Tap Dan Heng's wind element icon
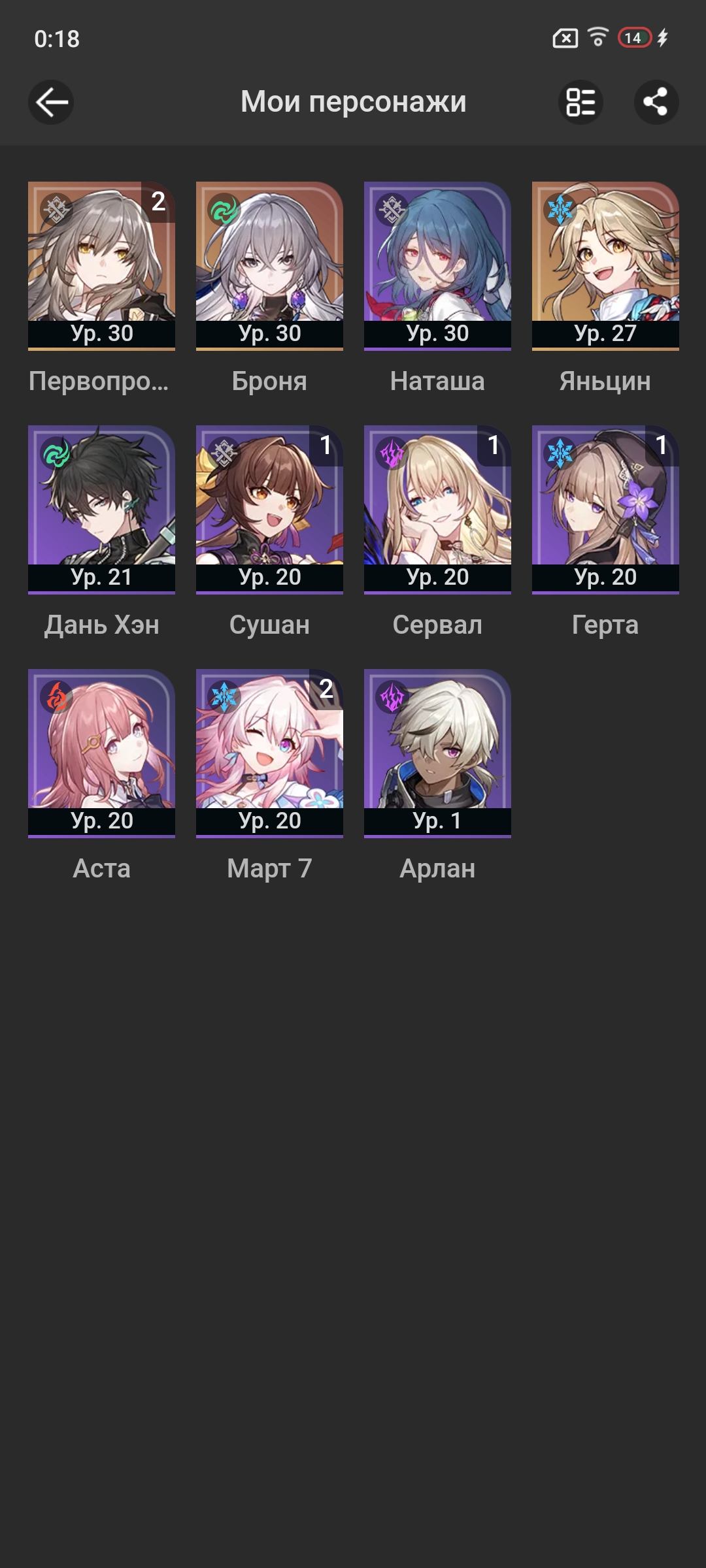Screen dimensions: 706x1568 [x=57, y=453]
